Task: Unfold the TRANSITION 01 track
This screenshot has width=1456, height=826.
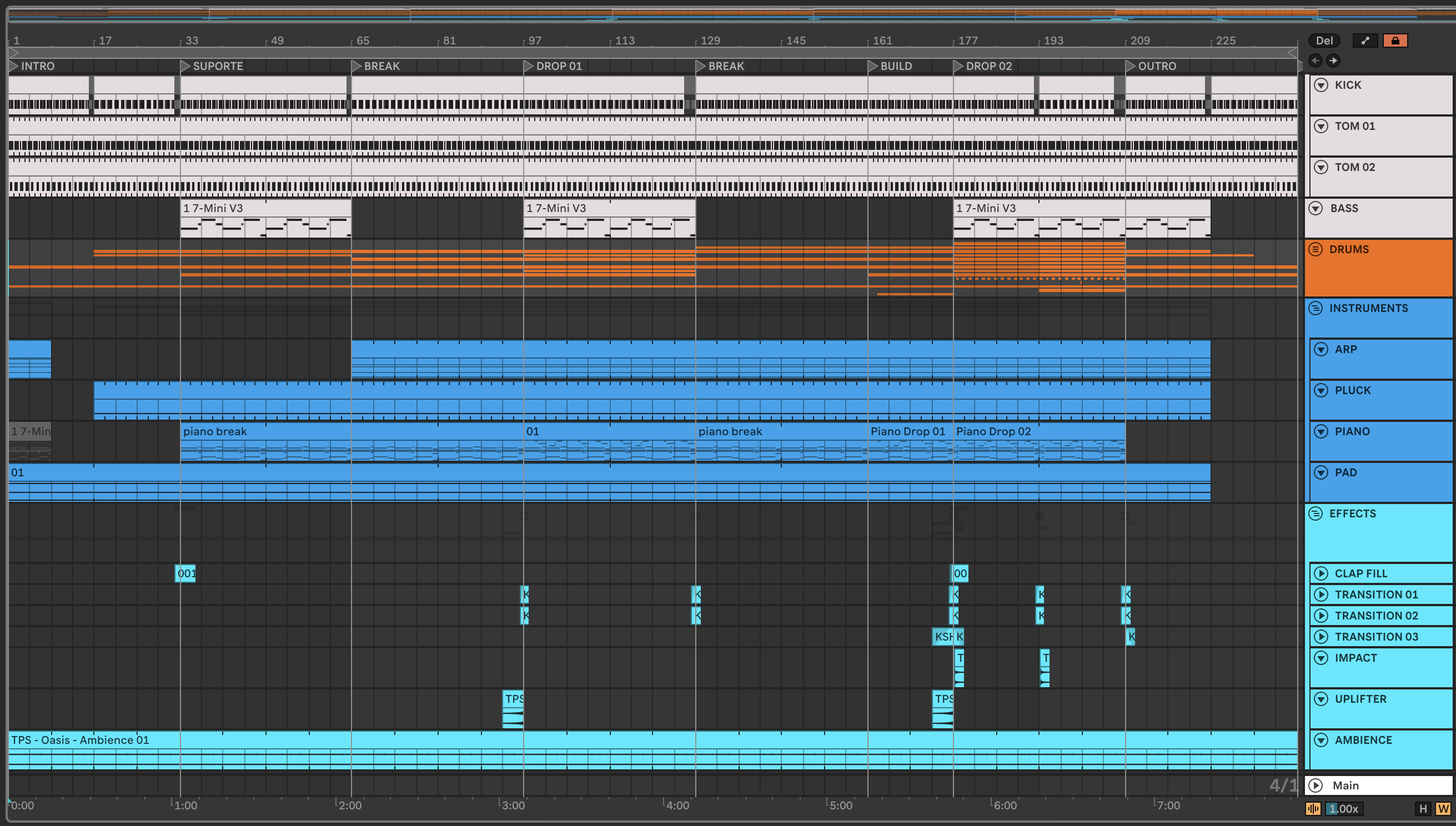Action: click(1321, 595)
